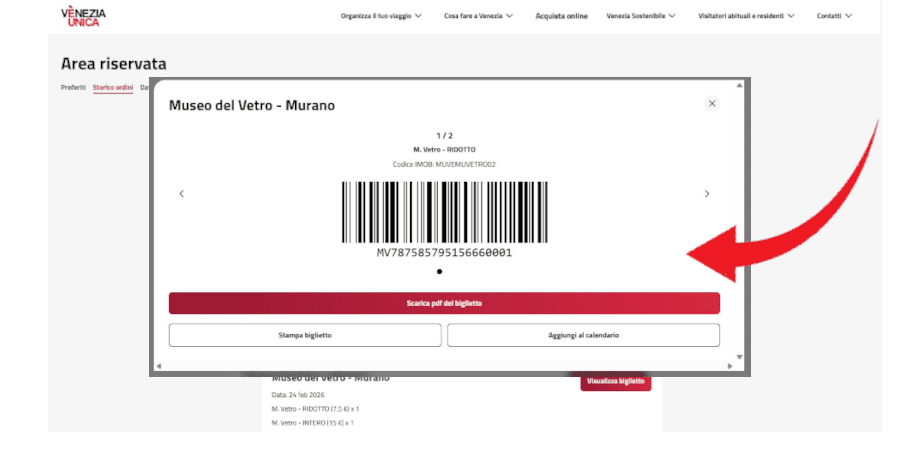
Task: Open the Contatti dropdown menu
Action: point(834,16)
